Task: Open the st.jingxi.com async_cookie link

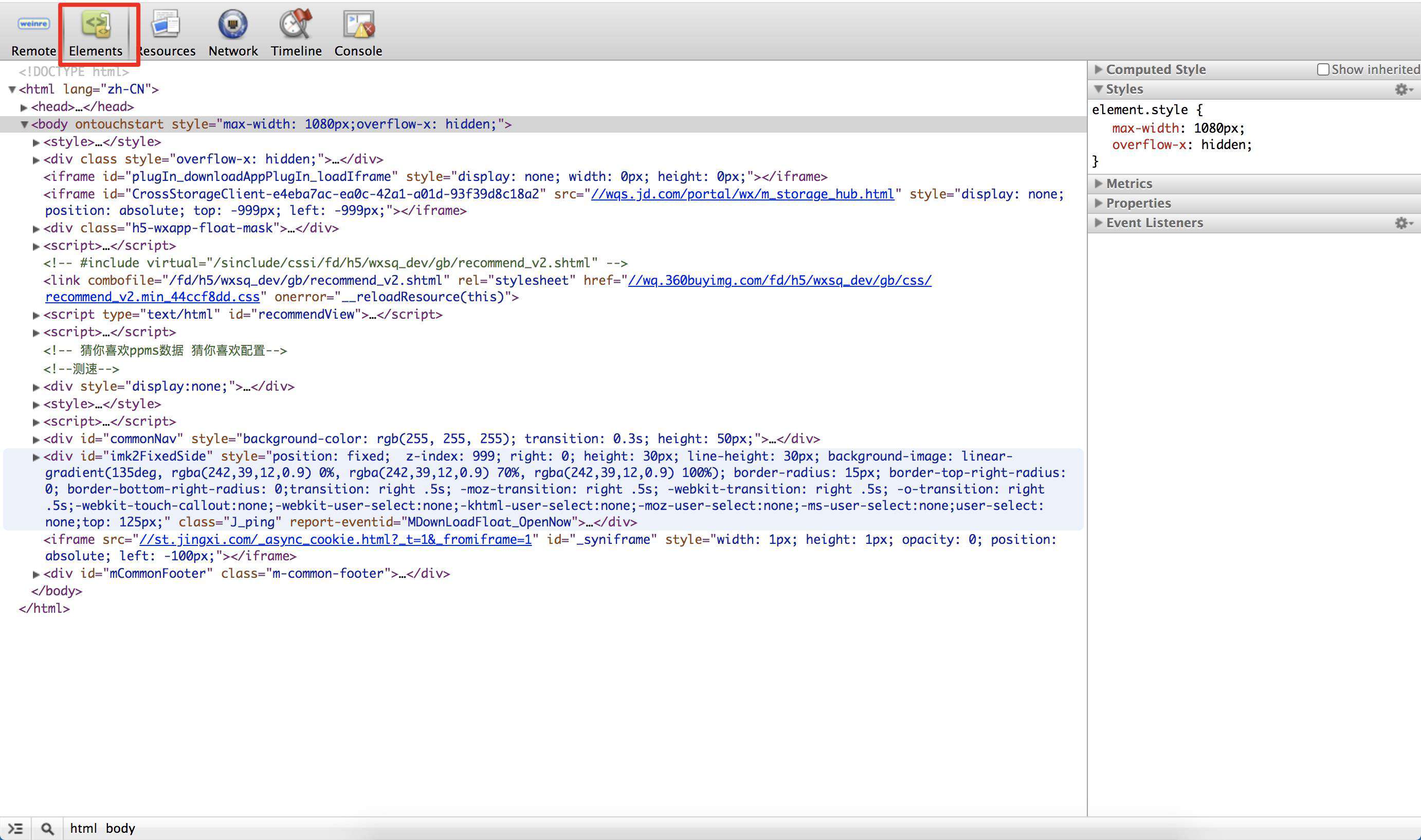Action: point(336,539)
